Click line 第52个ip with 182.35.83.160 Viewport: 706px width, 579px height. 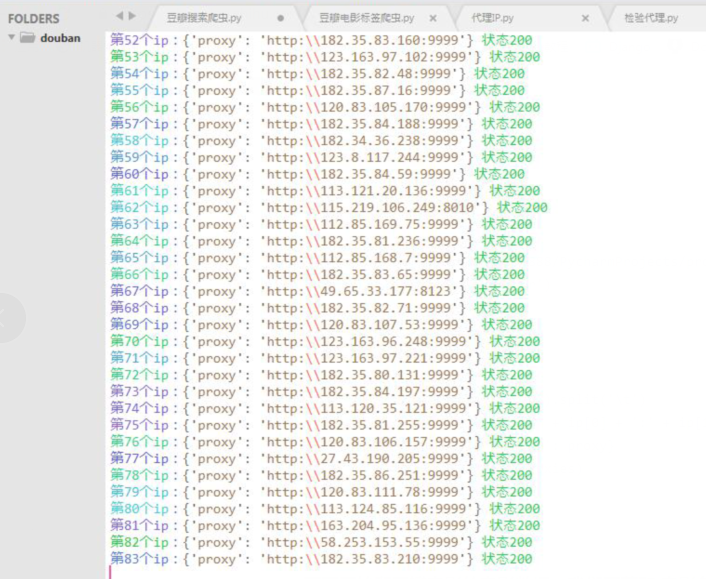pyautogui.click(x=321, y=40)
